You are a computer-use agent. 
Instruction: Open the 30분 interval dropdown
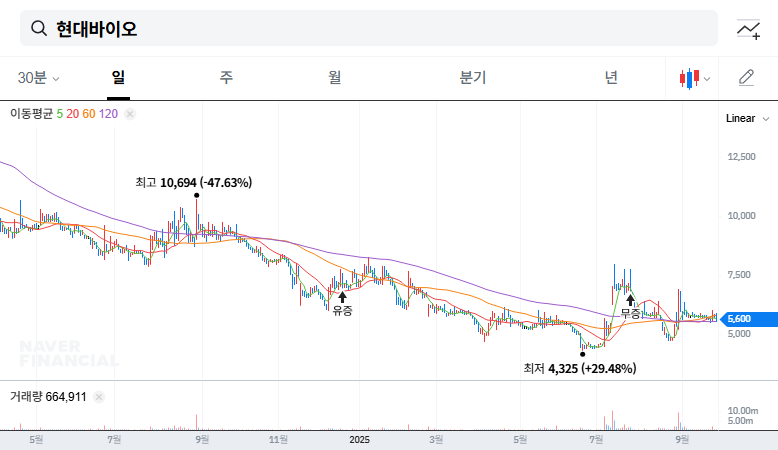[38, 78]
